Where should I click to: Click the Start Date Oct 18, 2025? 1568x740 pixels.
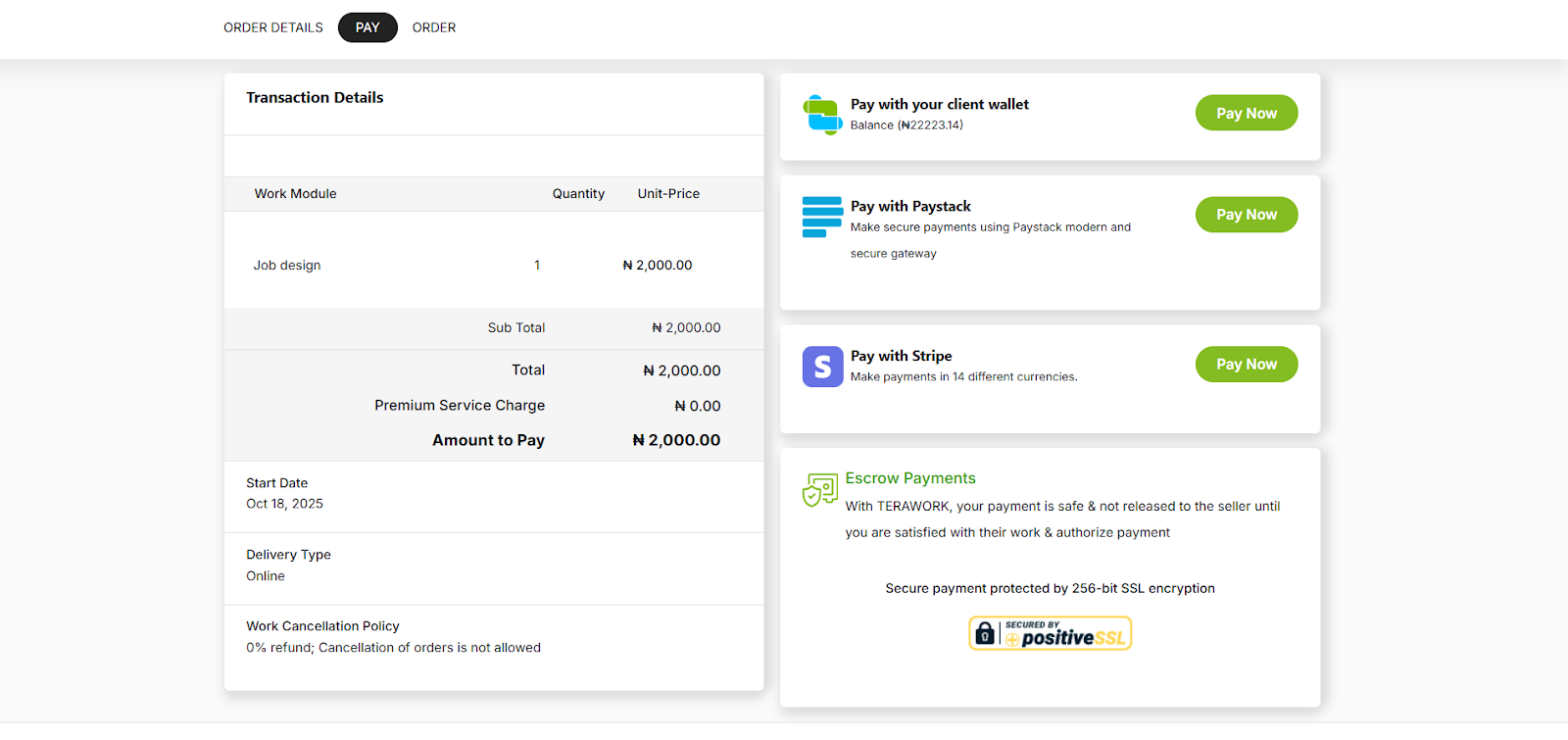[x=284, y=504]
